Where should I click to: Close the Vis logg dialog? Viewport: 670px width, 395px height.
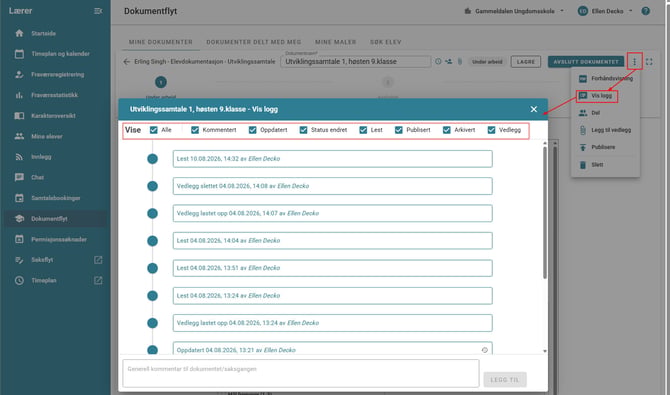coord(534,109)
